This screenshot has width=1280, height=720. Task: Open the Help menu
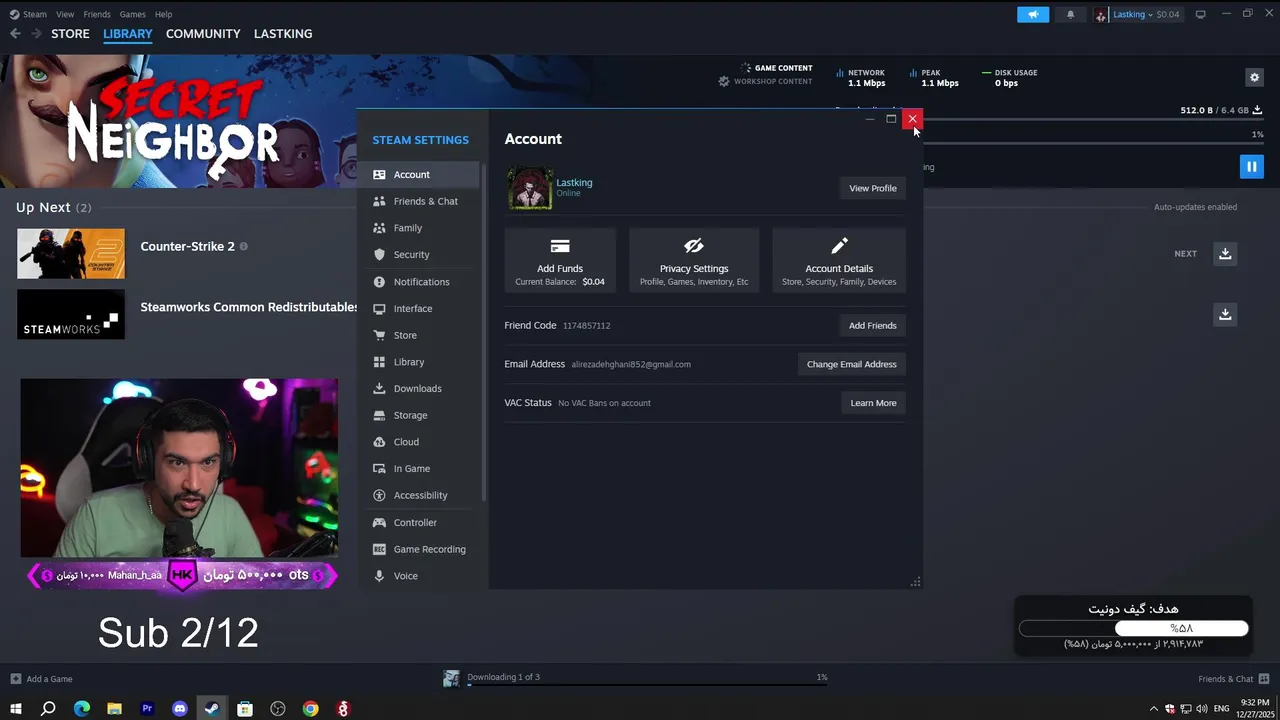pos(164,14)
